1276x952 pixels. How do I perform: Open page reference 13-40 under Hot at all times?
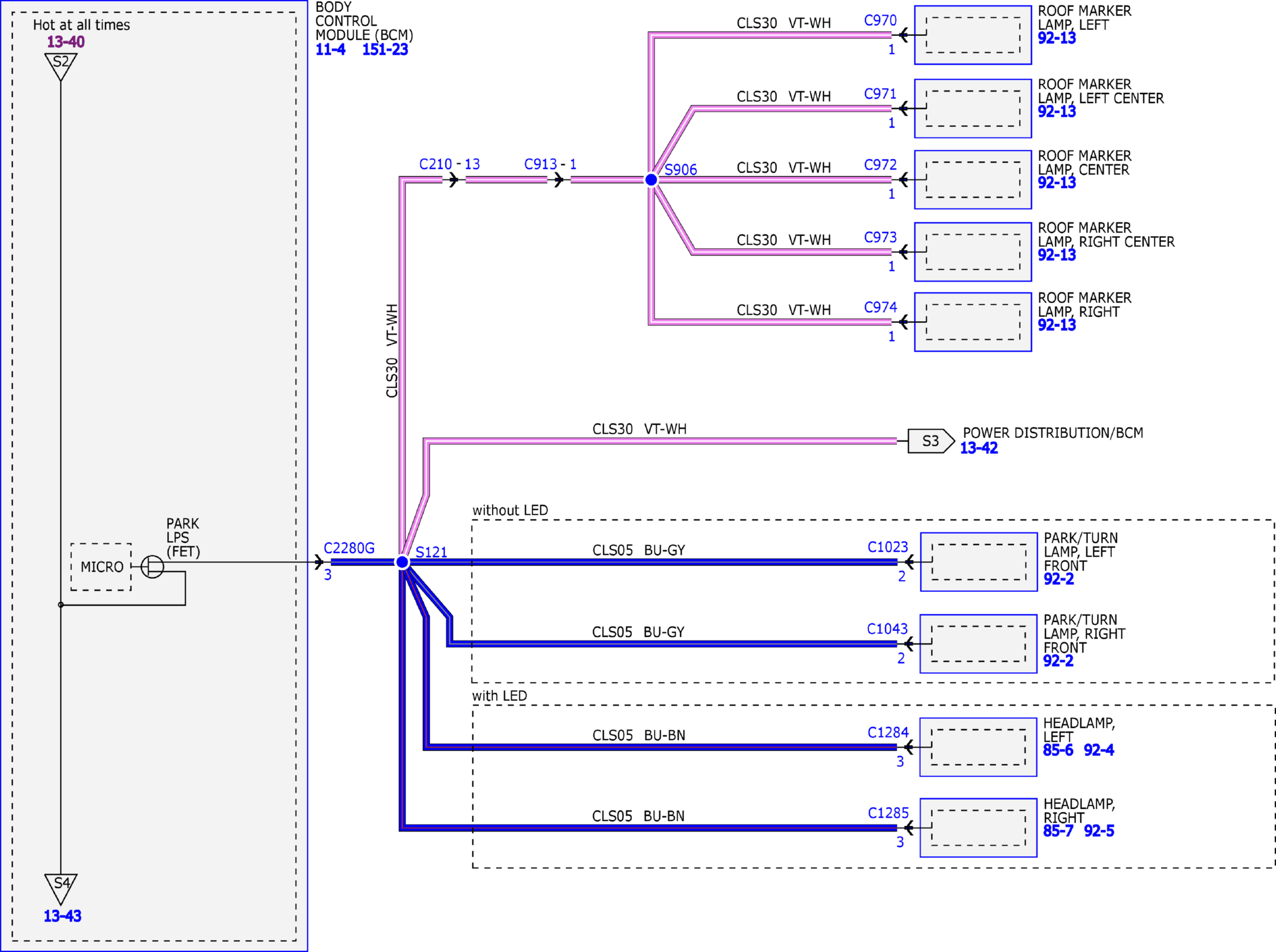click(65, 42)
